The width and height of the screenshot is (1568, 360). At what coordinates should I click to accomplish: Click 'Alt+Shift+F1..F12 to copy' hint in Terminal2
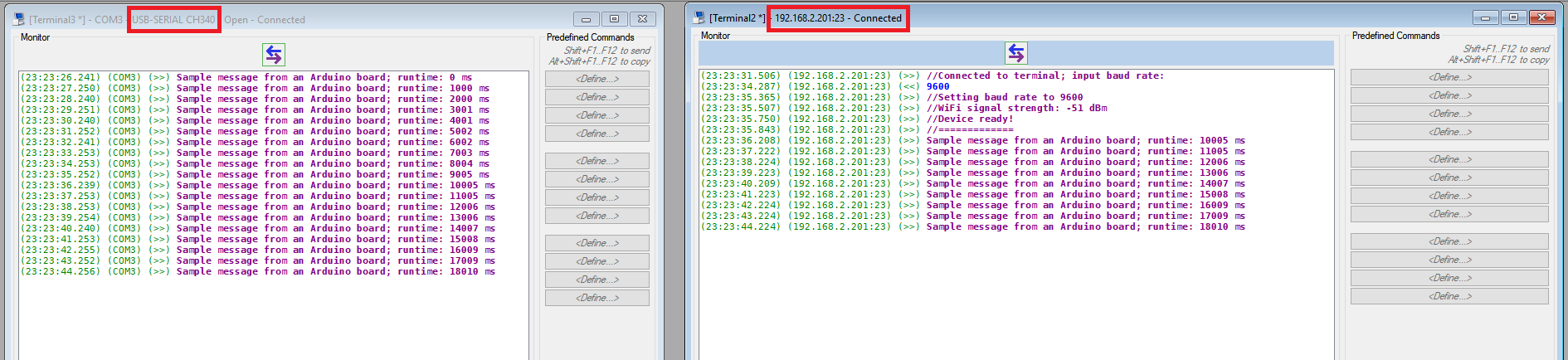pos(1499,60)
